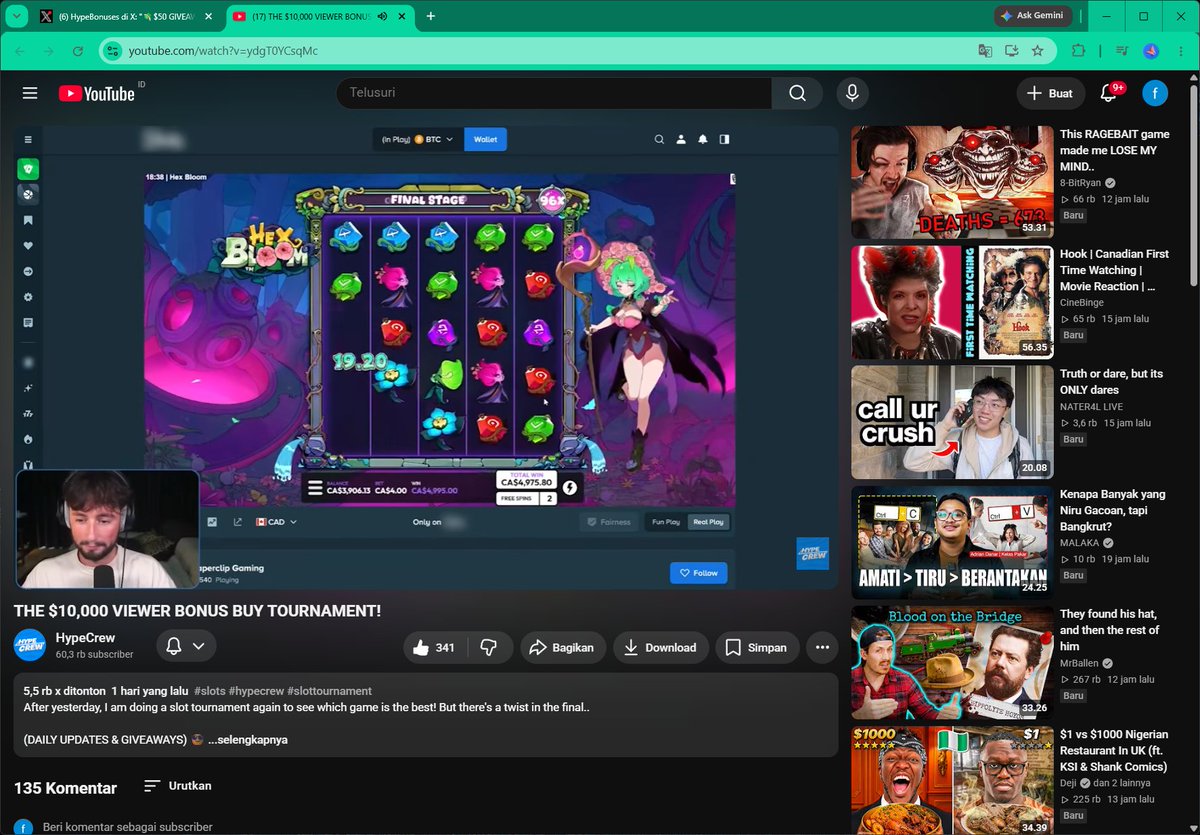Open the media control icon in Chrome toolbar
The width and height of the screenshot is (1200, 835).
point(1123,50)
